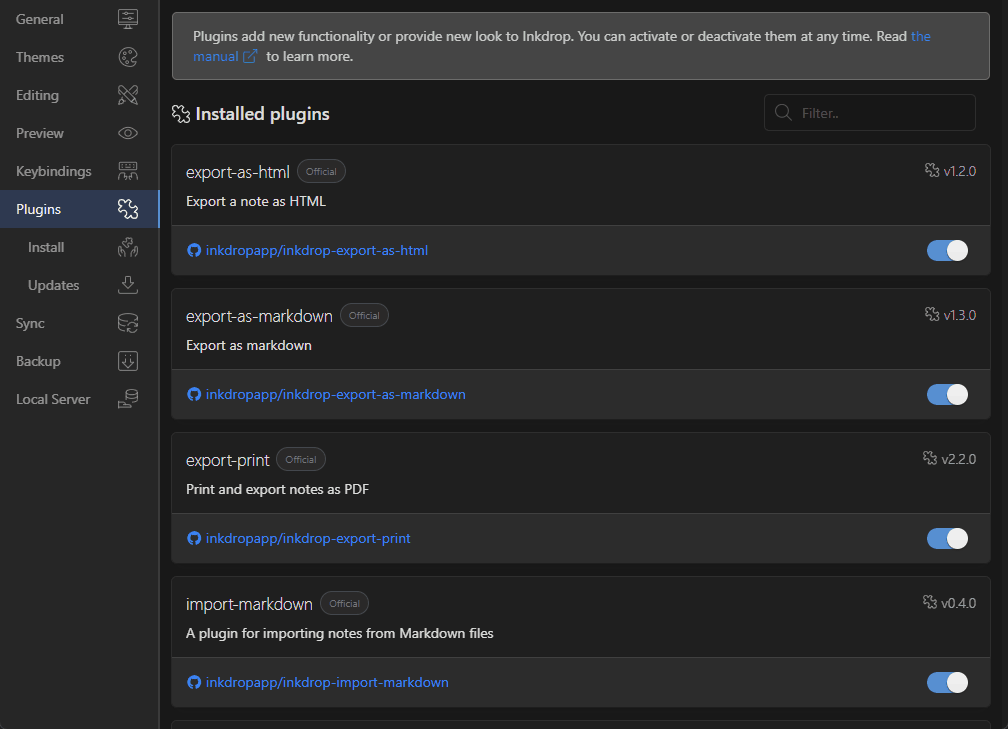
Task: Click puzzle icon beside Installed plugins heading
Action: point(181,114)
